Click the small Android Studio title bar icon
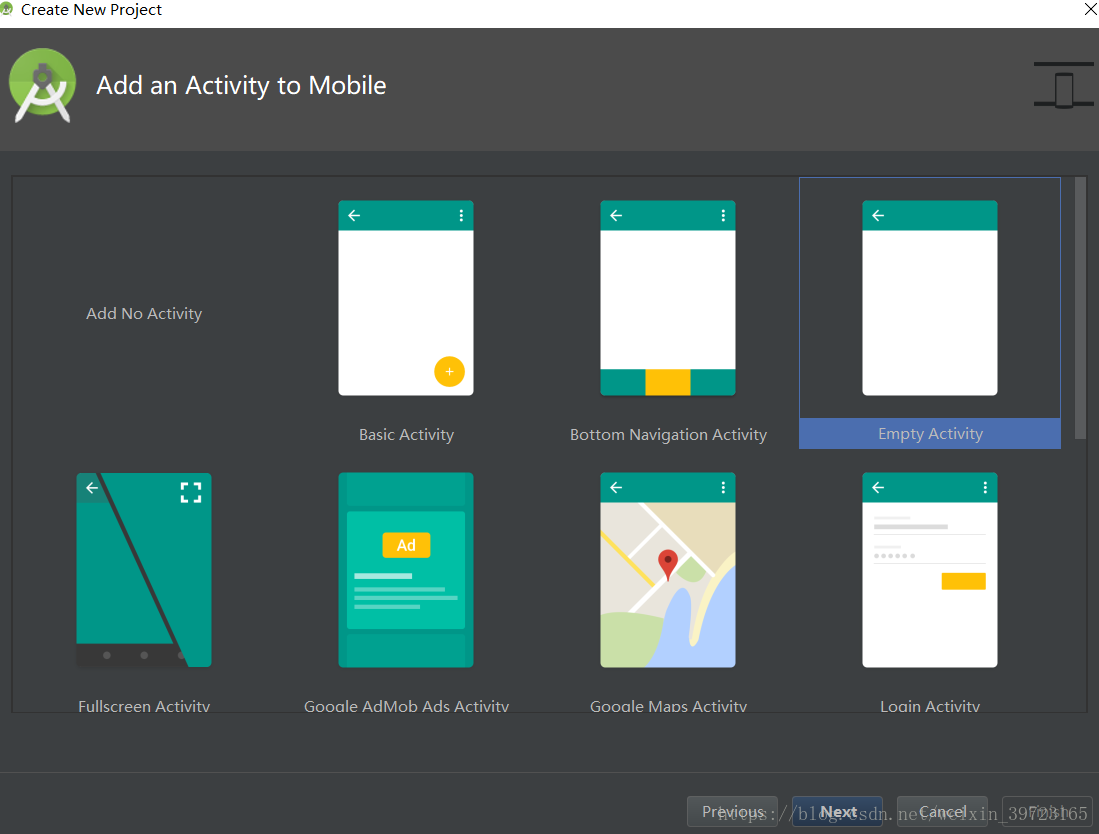Screen dimensions: 1099x834 (7, 9)
